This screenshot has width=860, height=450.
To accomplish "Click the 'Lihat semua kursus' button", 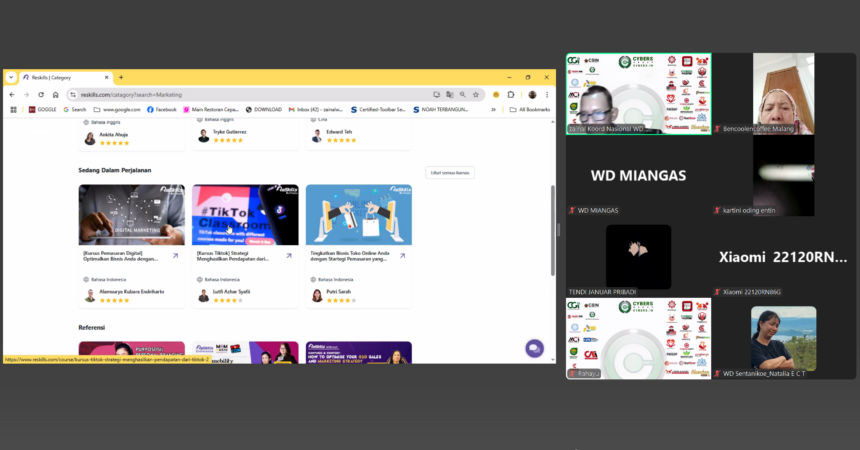I will point(450,173).
